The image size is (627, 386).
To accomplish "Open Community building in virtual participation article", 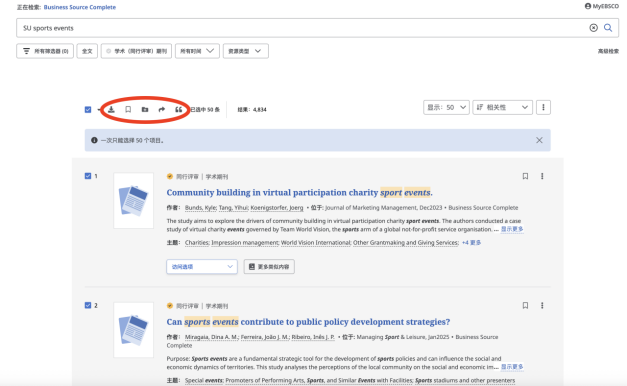I will [300, 192].
